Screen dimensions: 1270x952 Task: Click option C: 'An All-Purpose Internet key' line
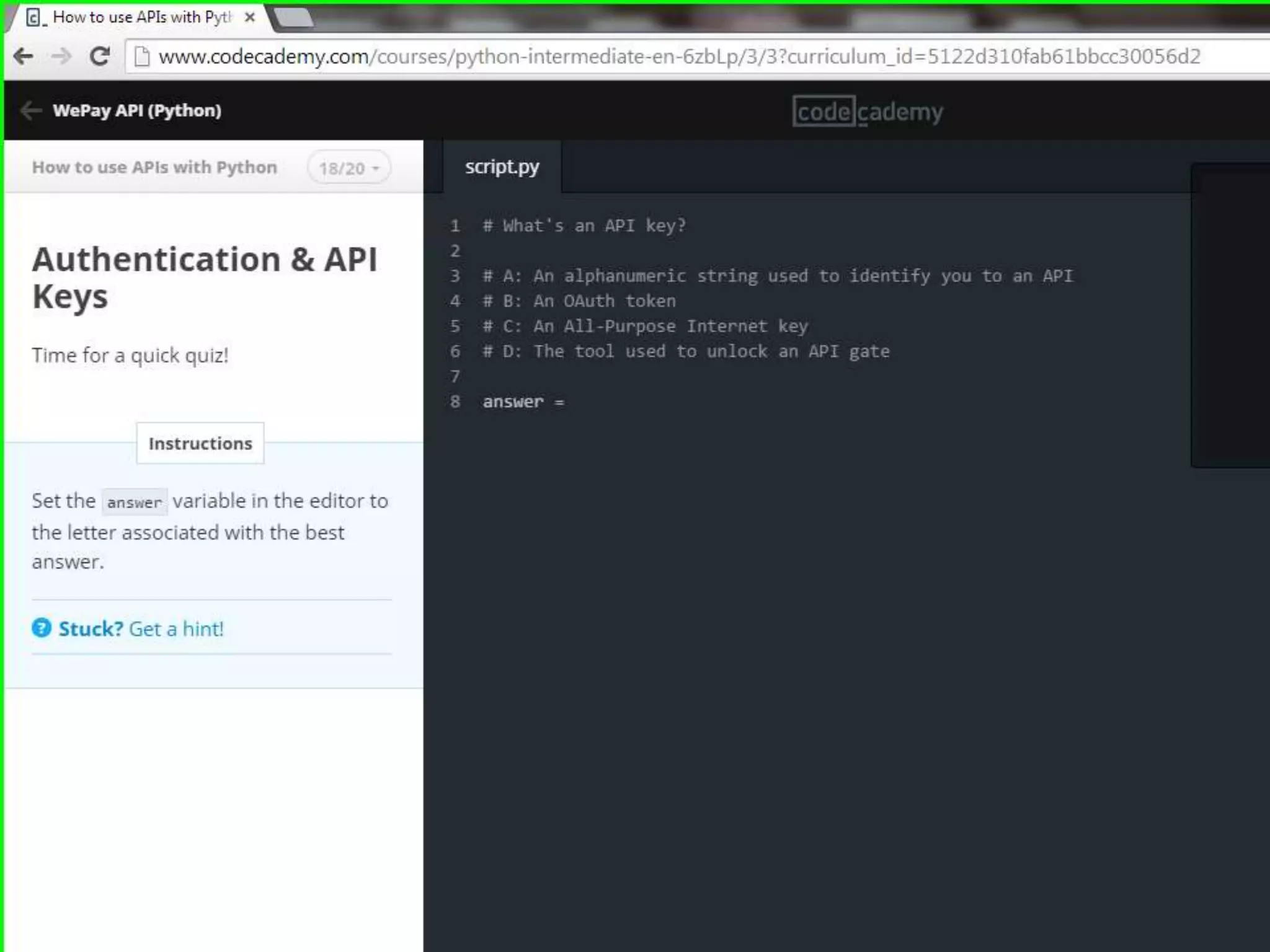[x=646, y=326]
